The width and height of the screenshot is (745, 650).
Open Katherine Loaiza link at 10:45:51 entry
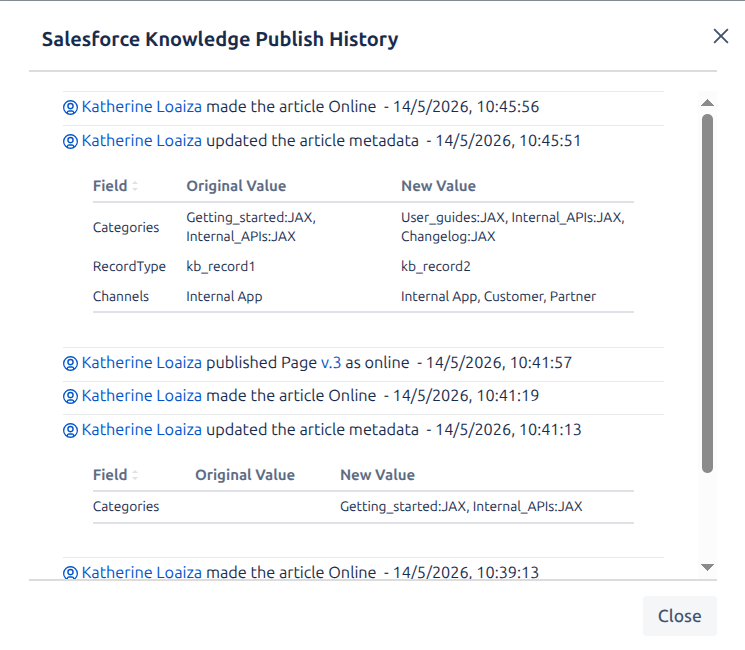(x=142, y=141)
